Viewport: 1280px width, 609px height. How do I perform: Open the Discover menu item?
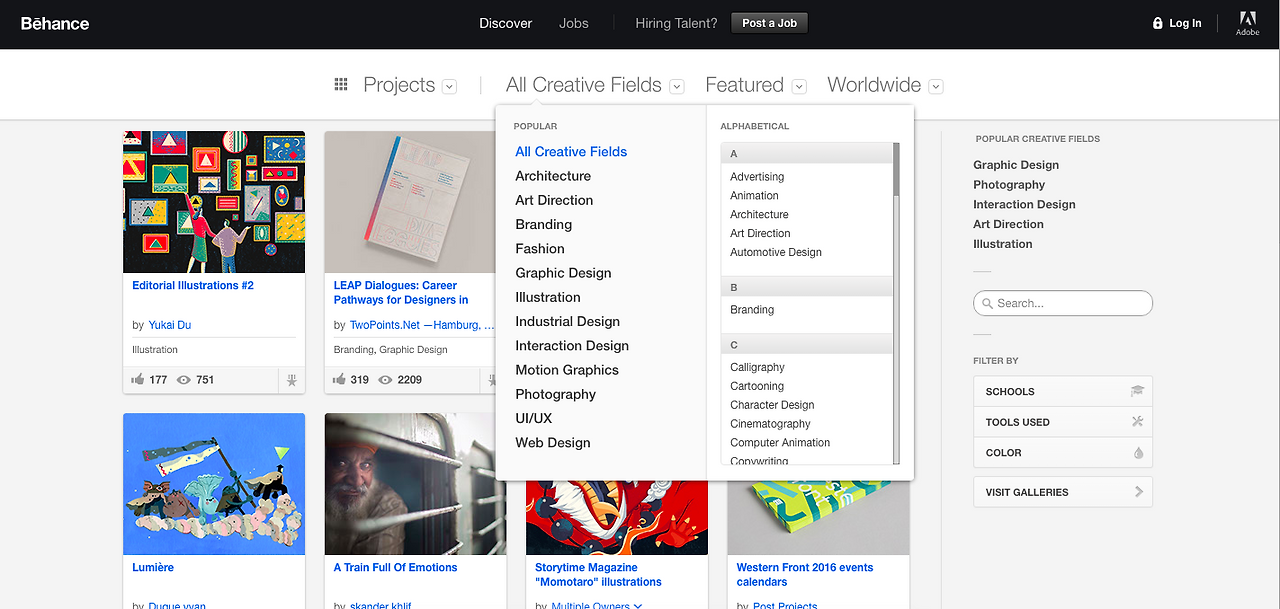pos(505,23)
